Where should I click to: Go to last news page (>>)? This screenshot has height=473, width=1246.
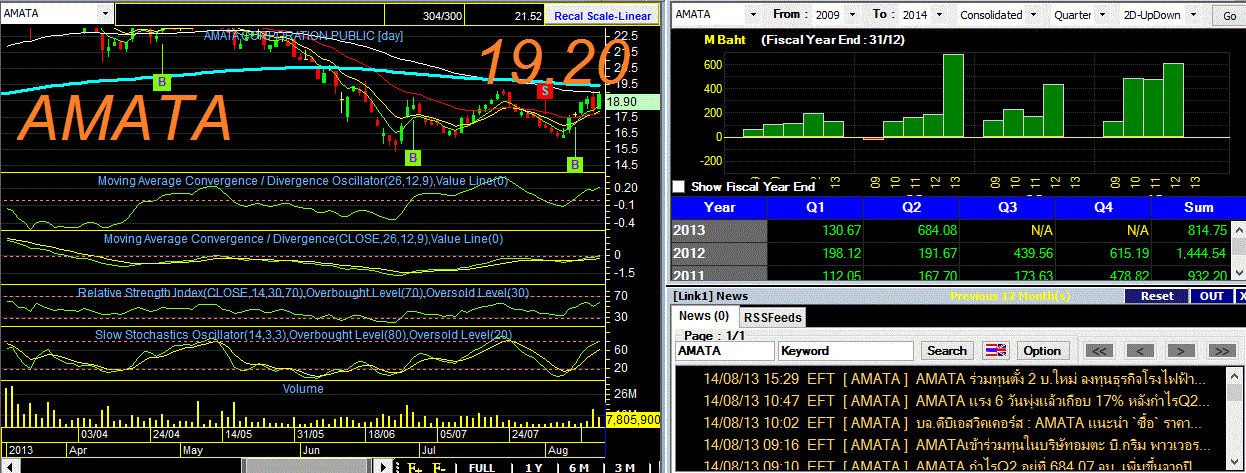(1223, 351)
